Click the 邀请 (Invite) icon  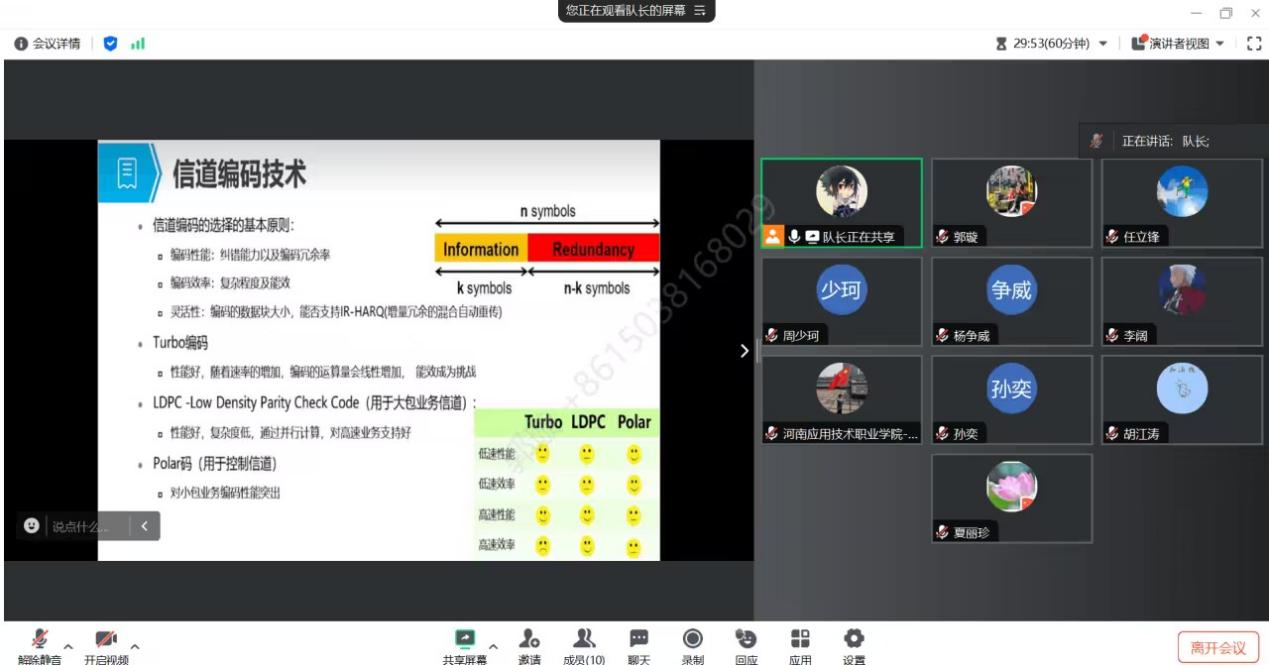[529, 639]
